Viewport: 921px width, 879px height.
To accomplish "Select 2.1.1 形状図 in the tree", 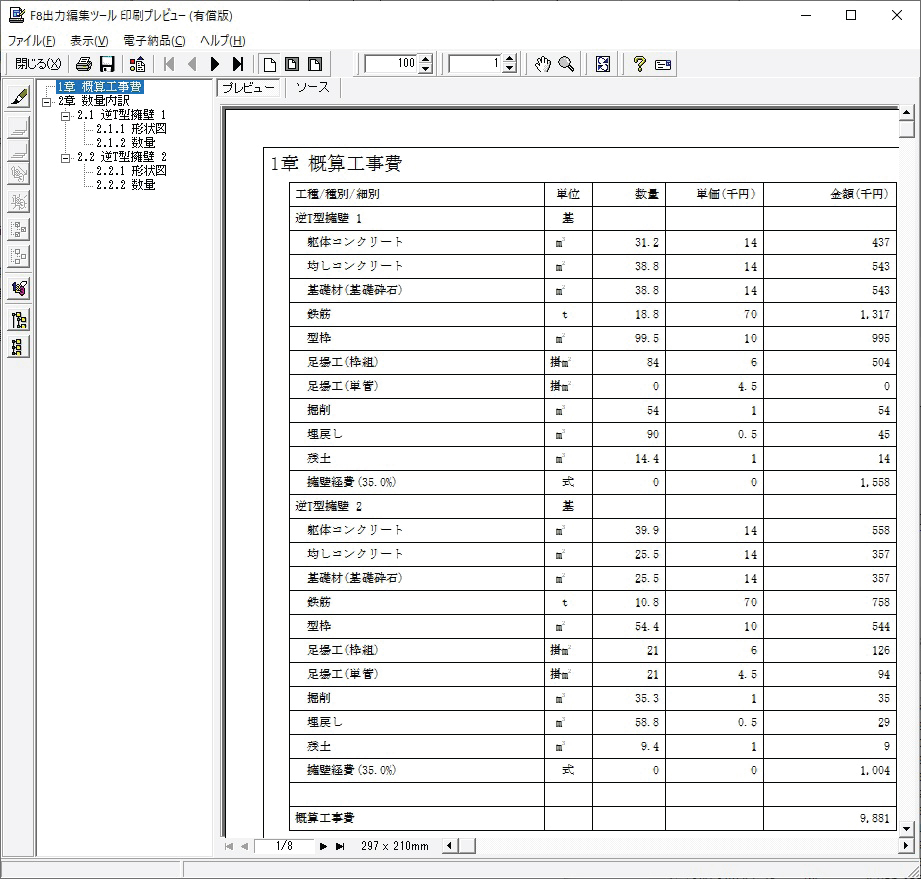I will point(131,129).
